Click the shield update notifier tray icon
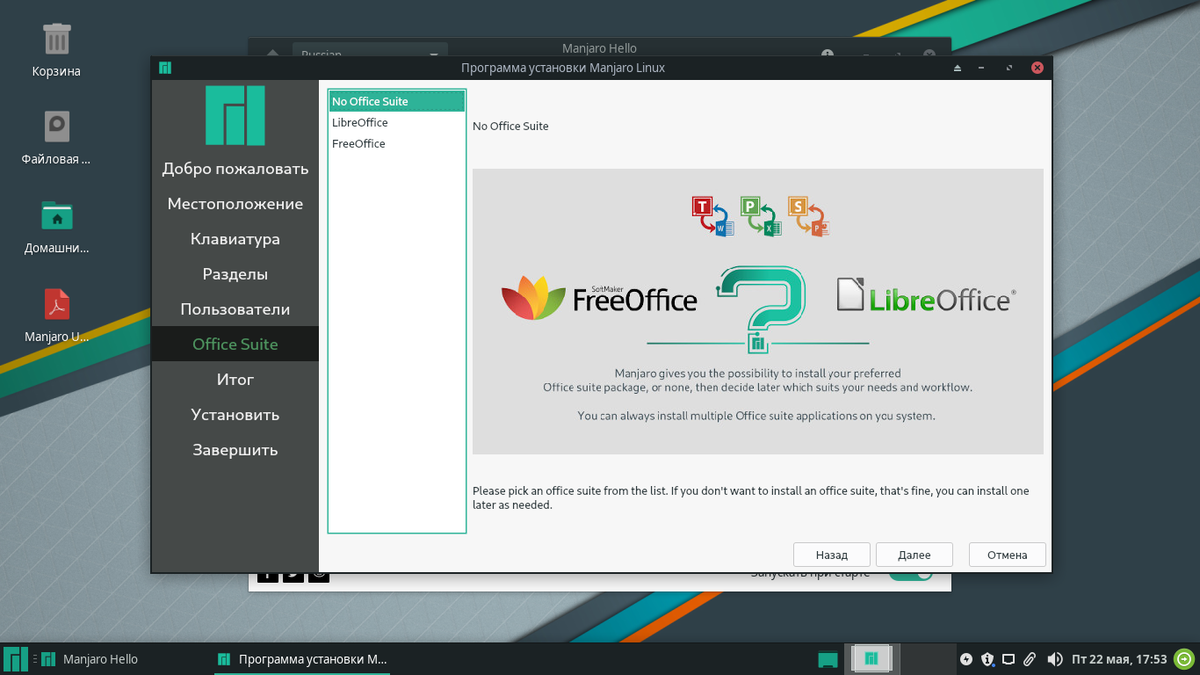This screenshot has height=675, width=1200. [987, 659]
